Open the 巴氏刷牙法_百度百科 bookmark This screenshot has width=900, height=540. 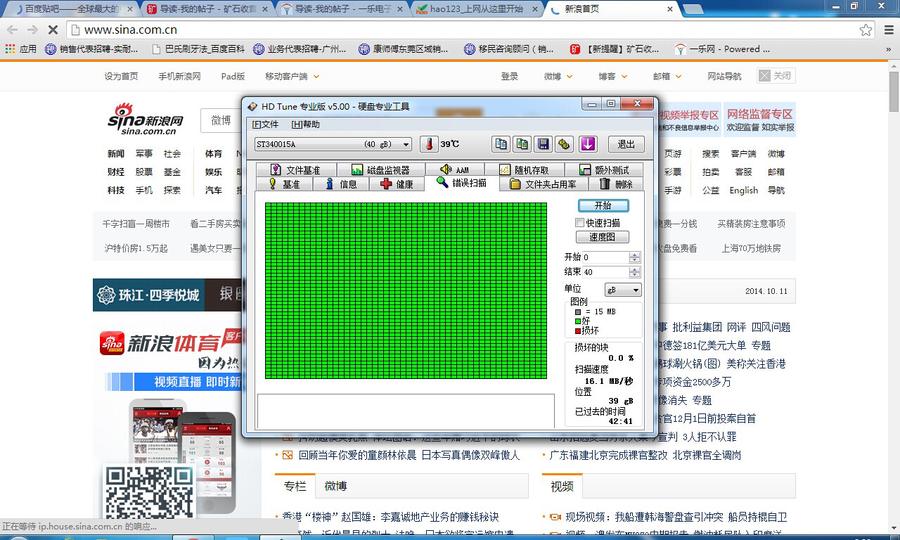tap(198, 49)
